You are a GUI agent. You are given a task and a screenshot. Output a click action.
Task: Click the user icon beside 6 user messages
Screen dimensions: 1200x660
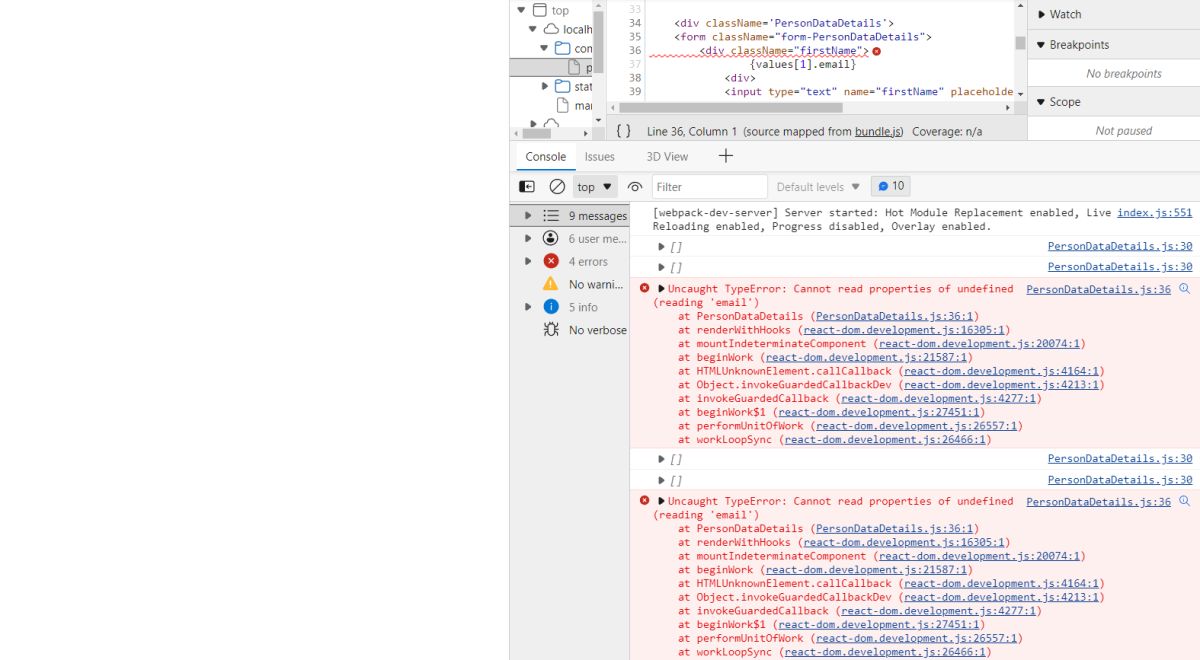pyautogui.click(x=551, y=238)
